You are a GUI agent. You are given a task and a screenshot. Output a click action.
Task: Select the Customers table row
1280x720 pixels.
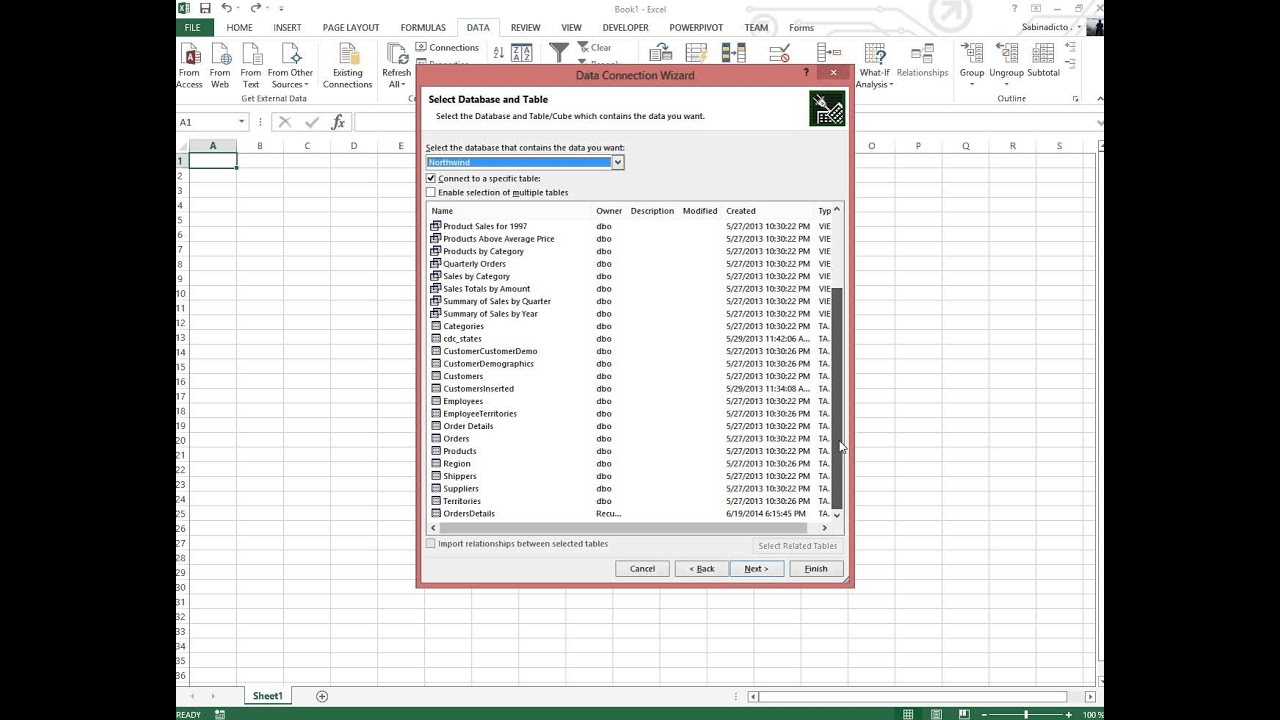click(x=629, y=376)
